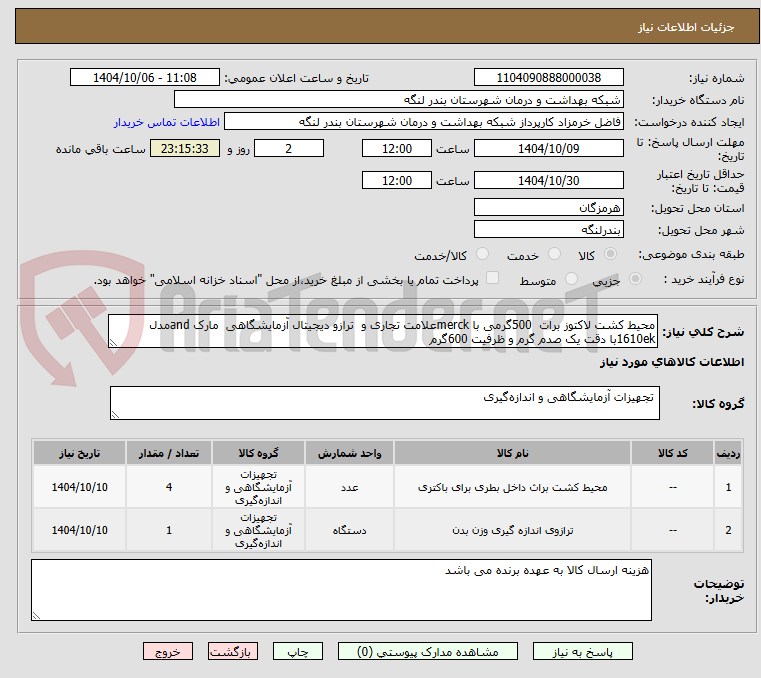Click the چاپ print button
761x678 pixels.
tap(298, 652)
